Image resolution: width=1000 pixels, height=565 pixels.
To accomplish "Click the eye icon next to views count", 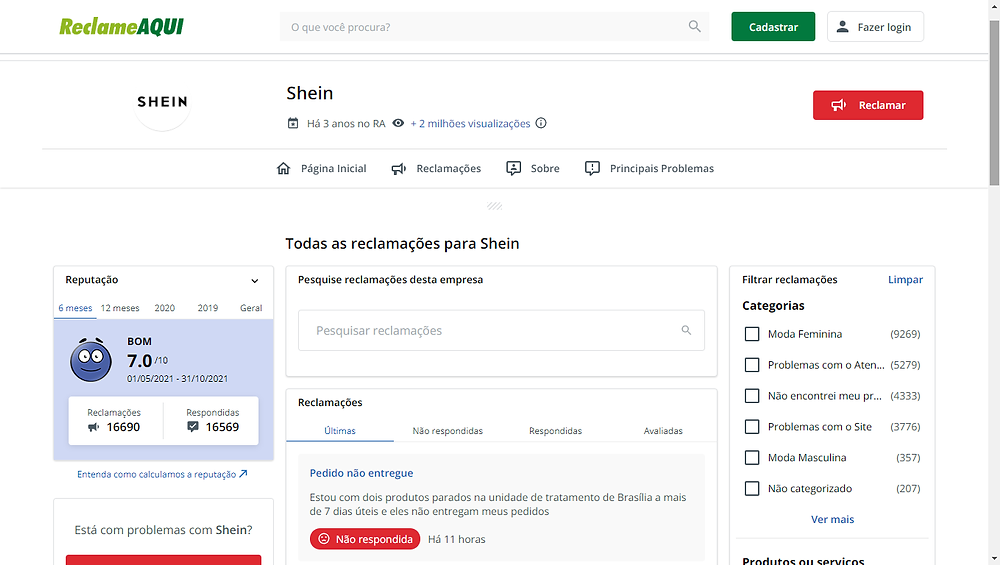I will [398, 123].
